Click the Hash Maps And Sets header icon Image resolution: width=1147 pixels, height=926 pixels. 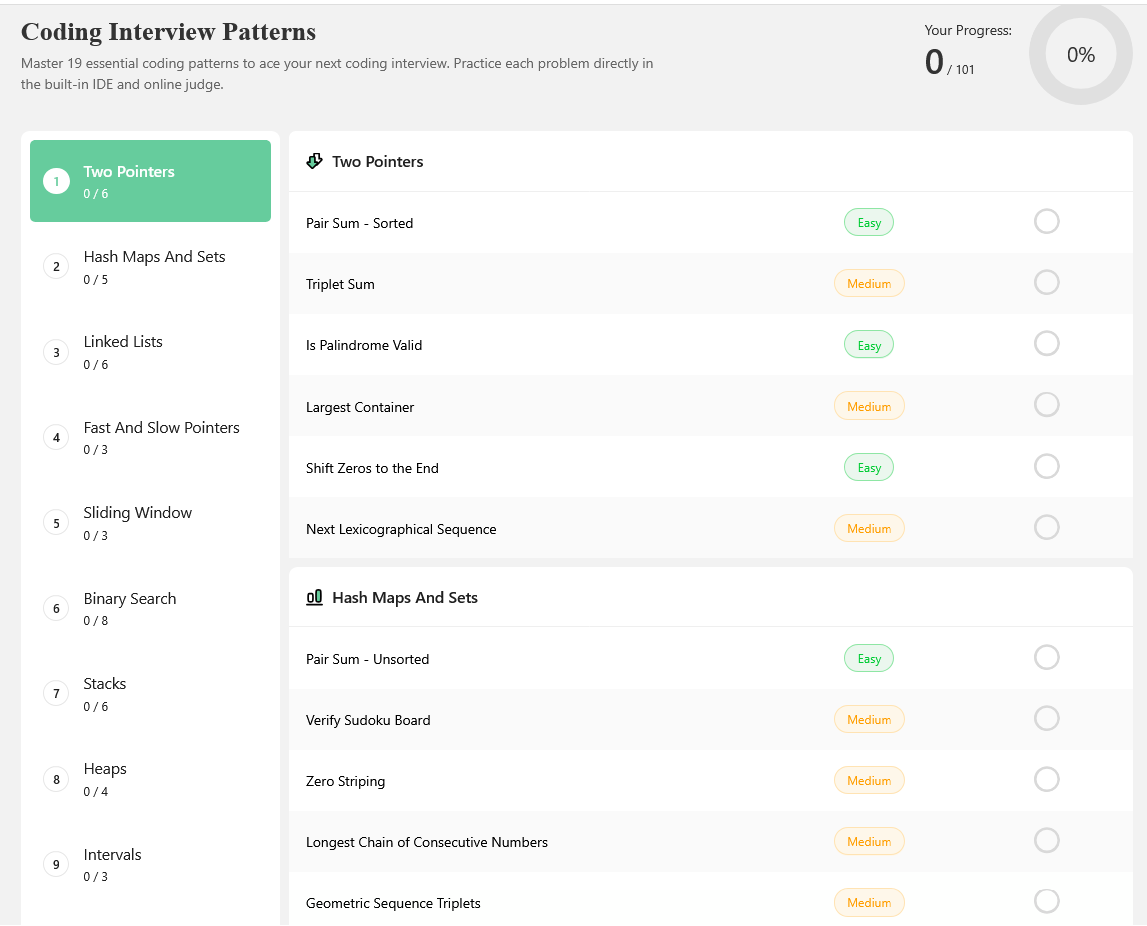click(314, 597)
